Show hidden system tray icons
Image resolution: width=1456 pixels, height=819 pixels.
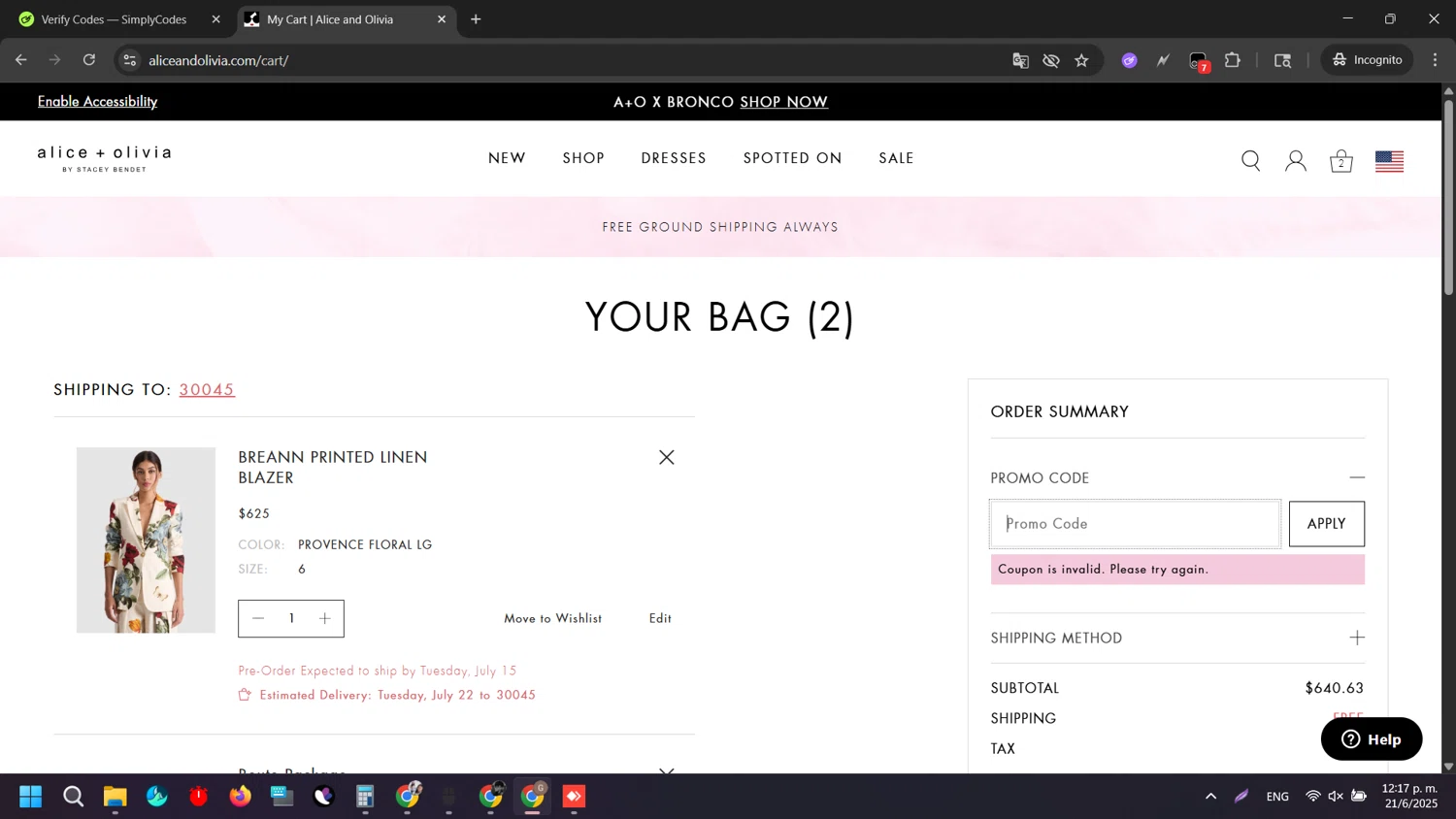point(1210,797)
